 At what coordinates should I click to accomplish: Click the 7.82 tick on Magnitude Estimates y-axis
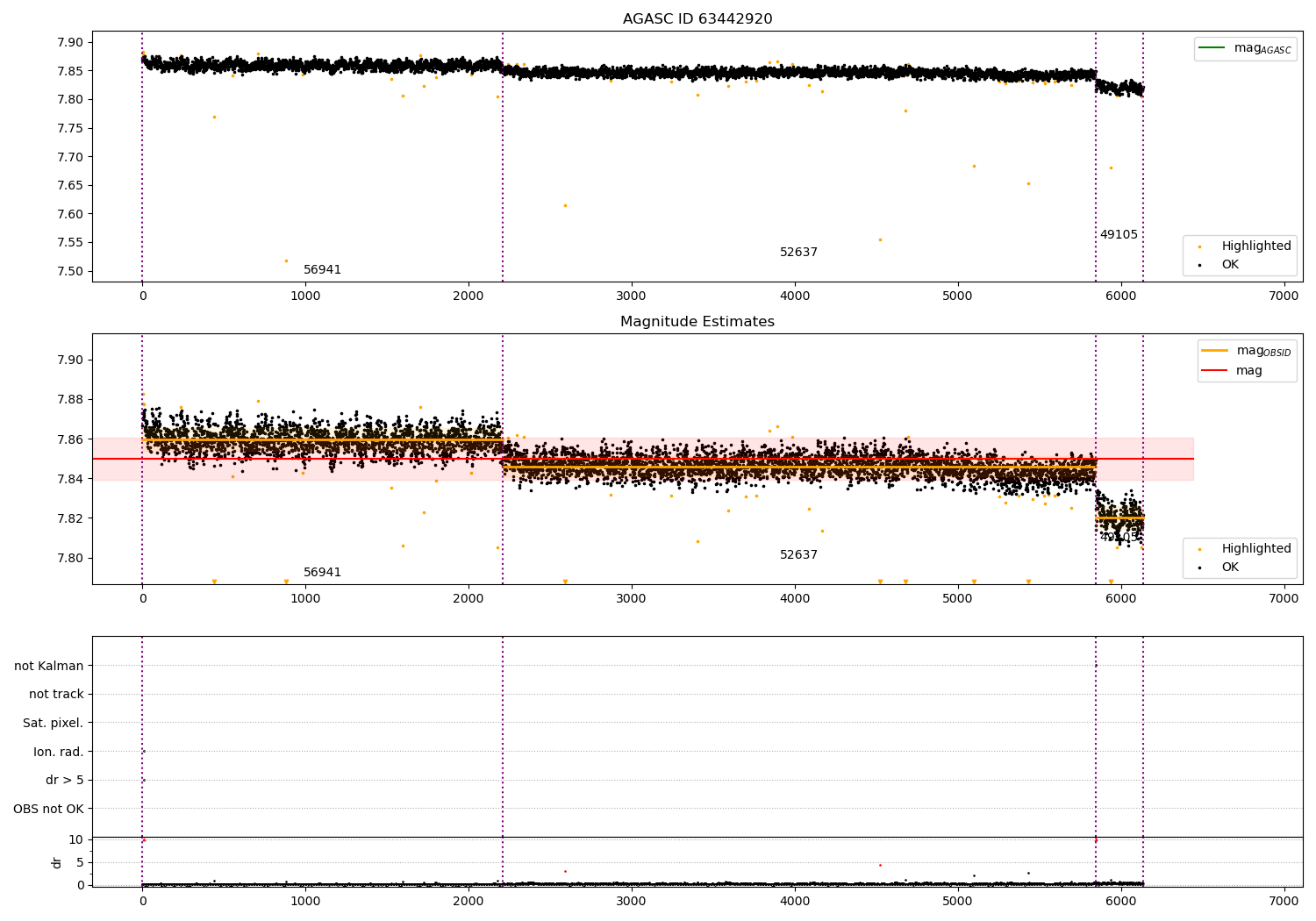70,518
